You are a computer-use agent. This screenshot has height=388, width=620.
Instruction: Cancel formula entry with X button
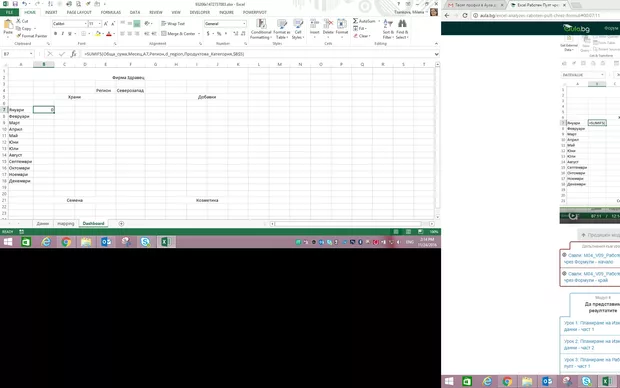50,54
